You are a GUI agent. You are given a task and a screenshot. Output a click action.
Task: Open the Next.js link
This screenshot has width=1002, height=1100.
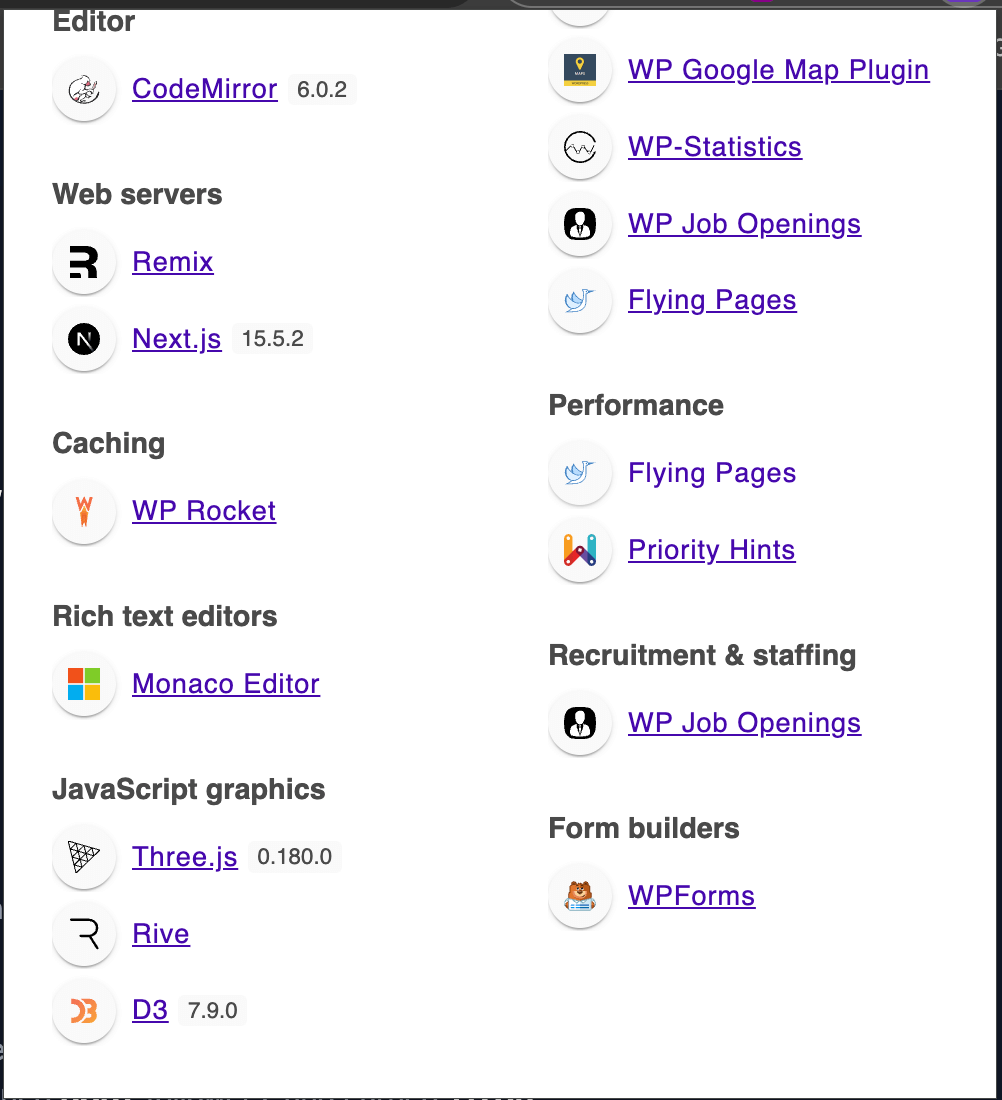point(177,340)
